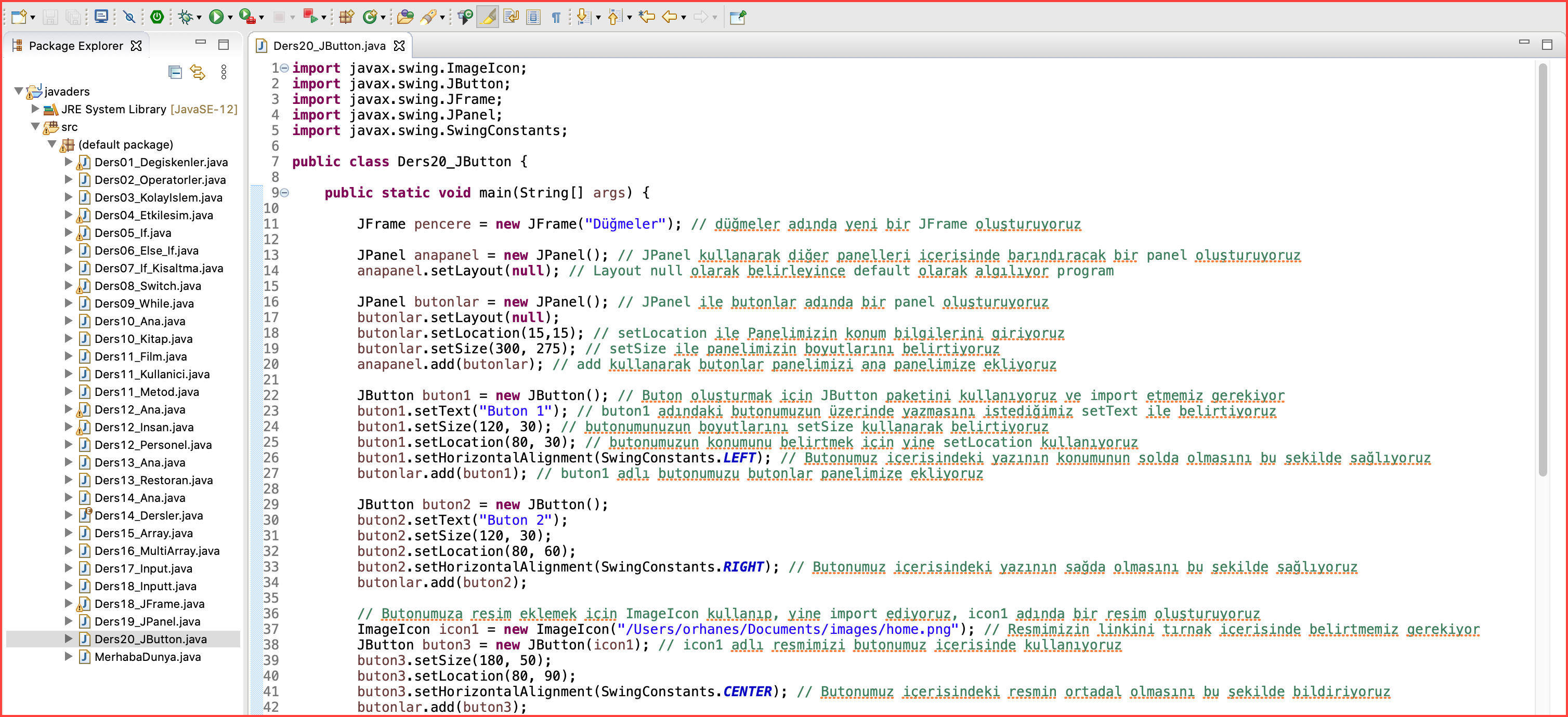Collapse the javaders project tree

[x=19, y=91]
